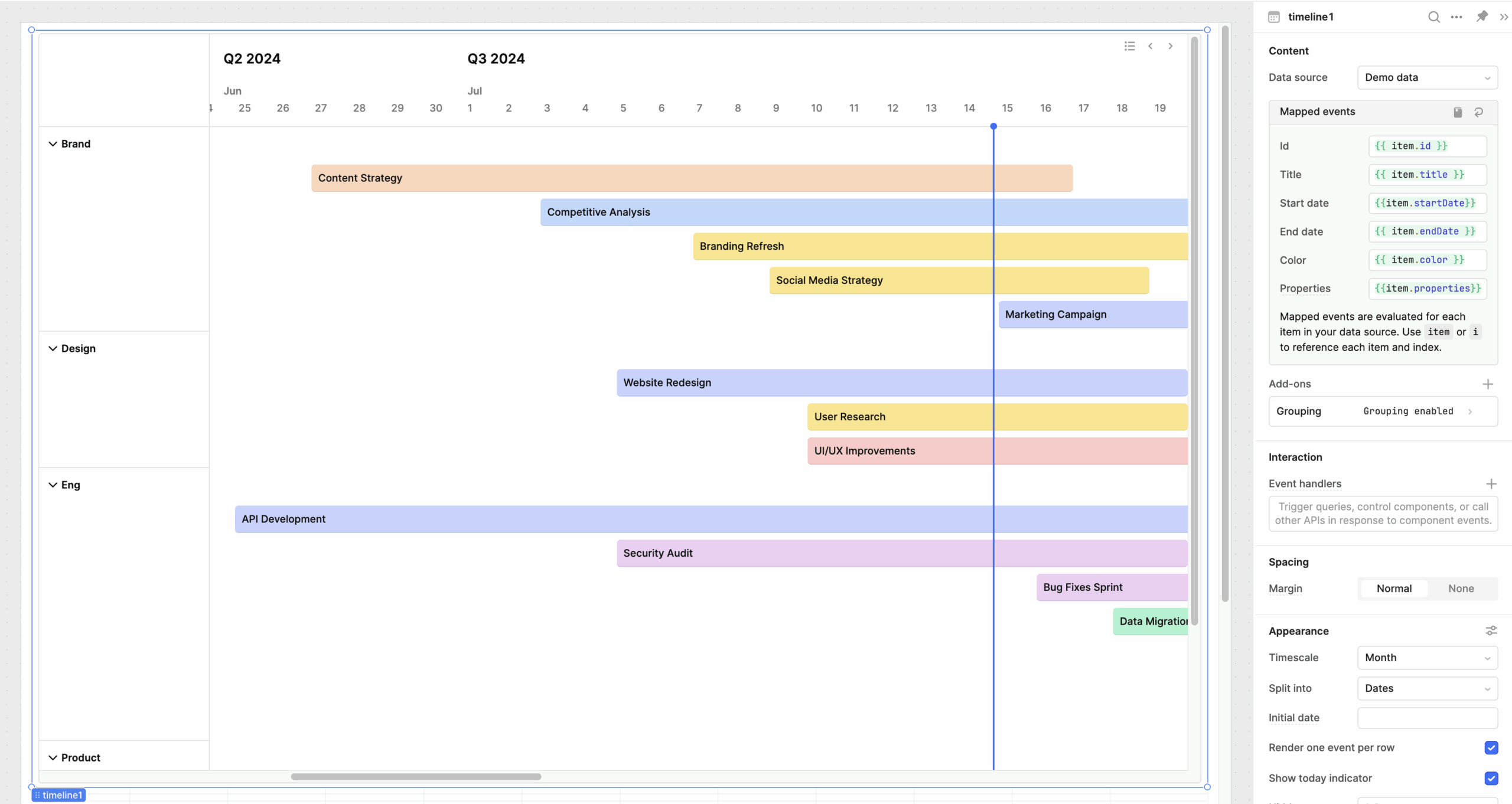Add an event handler with plus icon
The width and height of the screenshot is (1512, 804).
point(1491,484)
